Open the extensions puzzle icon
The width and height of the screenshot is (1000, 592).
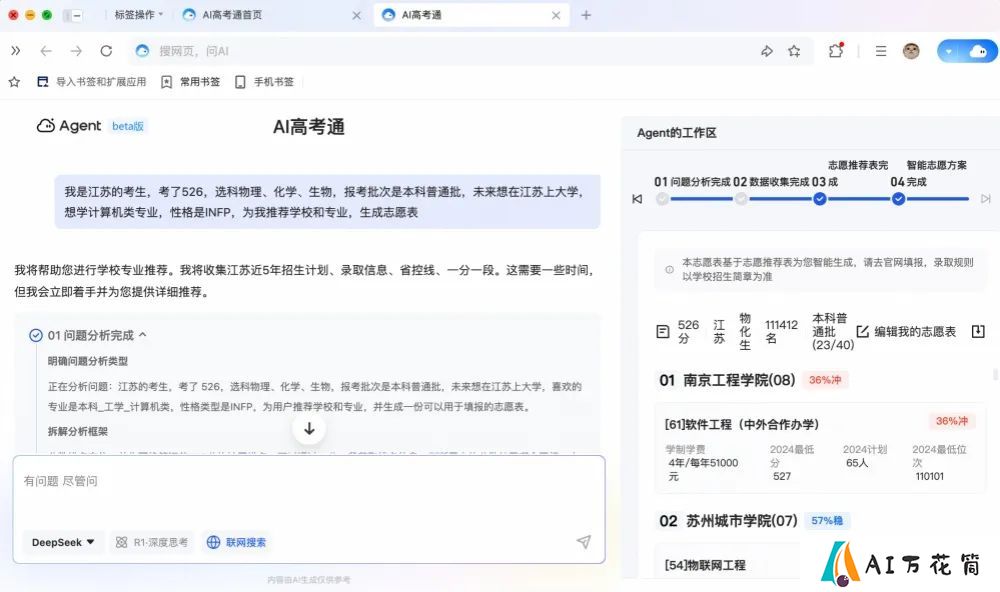[x=835, y=50]
